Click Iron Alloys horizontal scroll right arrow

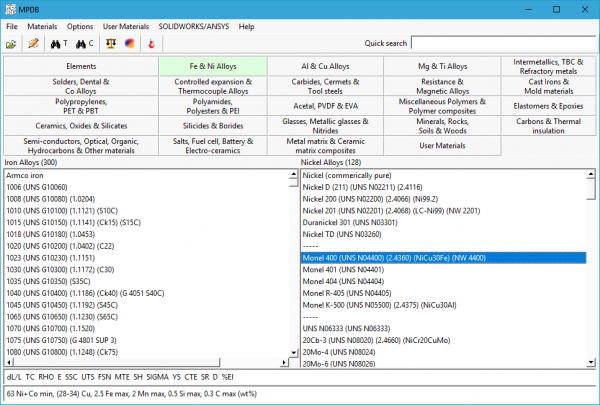[x=284, y=362]
